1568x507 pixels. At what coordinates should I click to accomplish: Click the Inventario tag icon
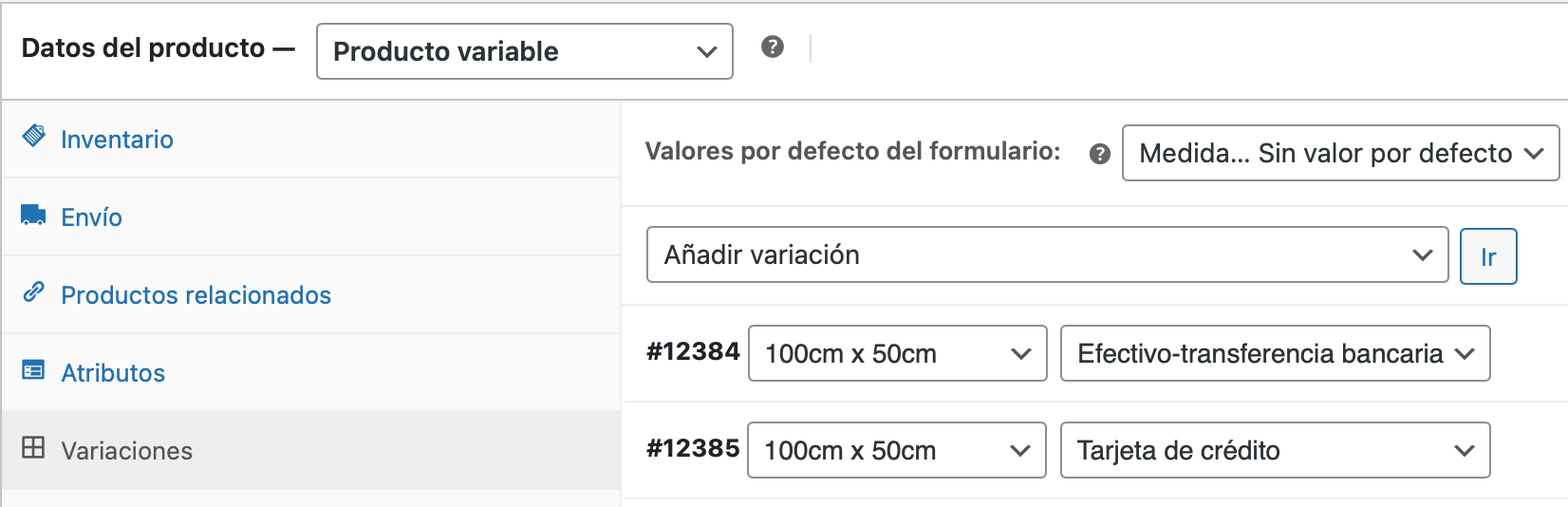(x=34, y=135)
